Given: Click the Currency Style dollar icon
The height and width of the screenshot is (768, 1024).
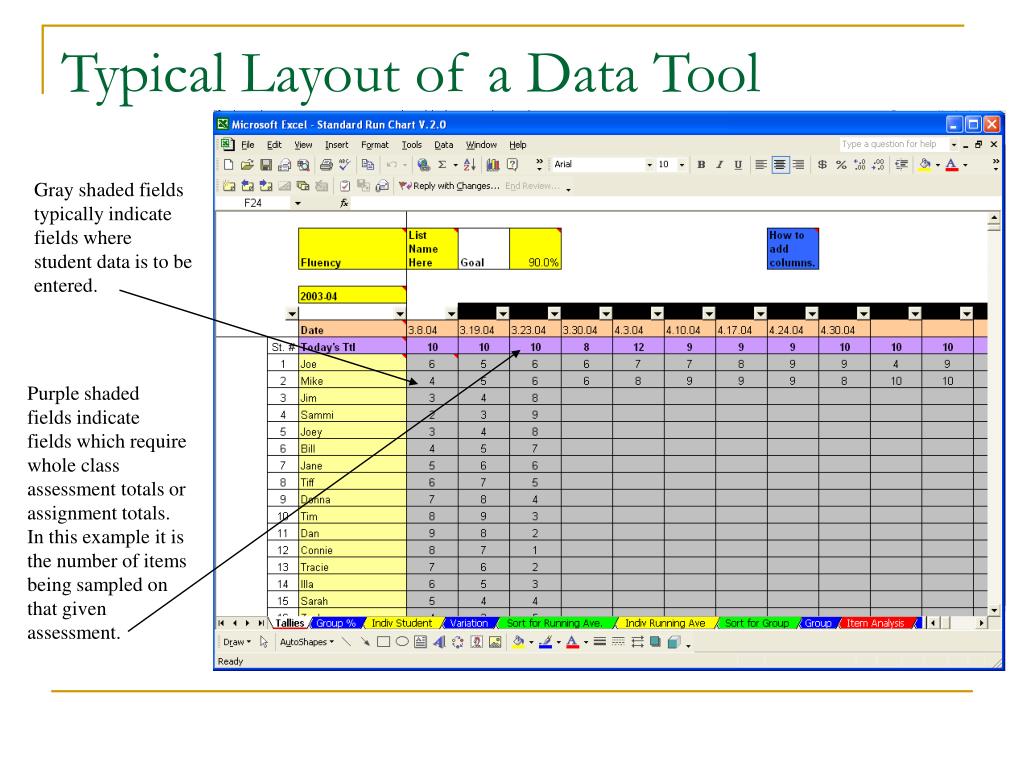Looking at the screenshot, I should [x=822, y=165].
